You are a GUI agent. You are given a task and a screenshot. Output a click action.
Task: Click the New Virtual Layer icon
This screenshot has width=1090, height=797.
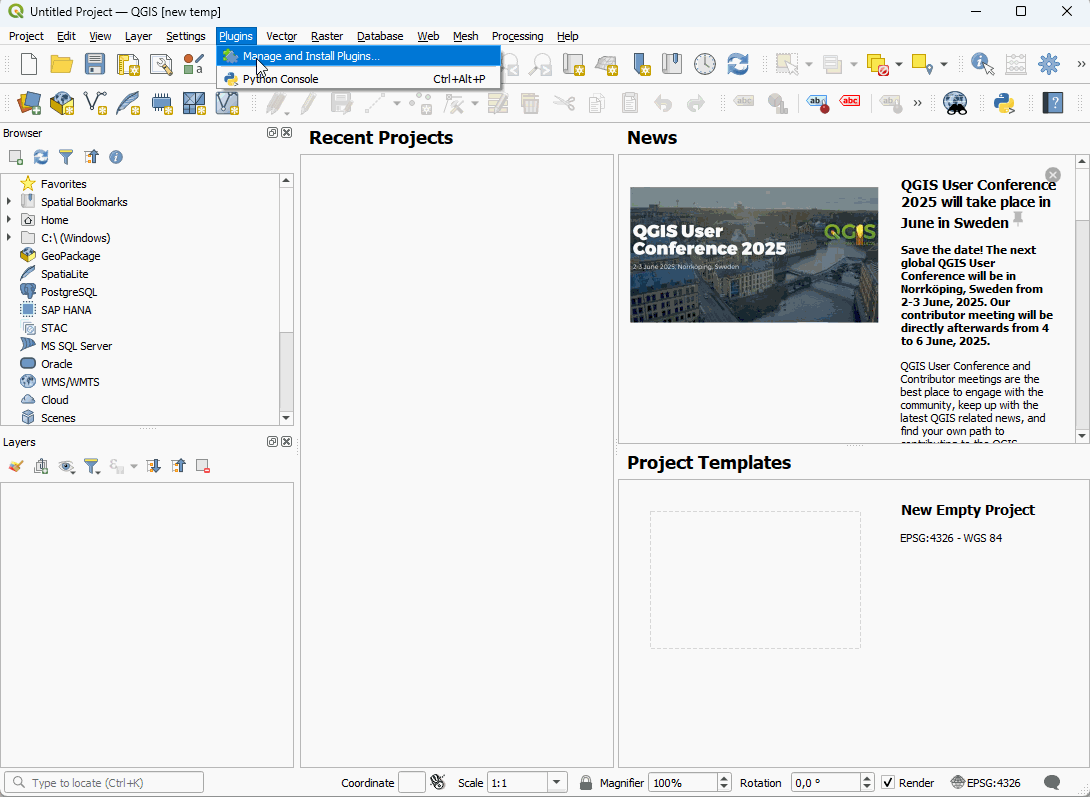click(x=227, y=104)
